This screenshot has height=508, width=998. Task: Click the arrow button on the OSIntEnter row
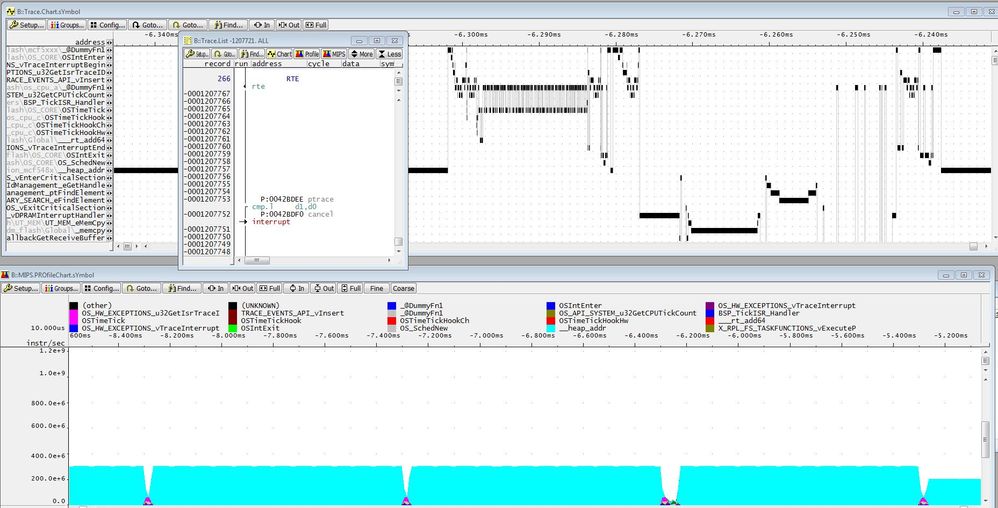click(x=110, y=57)
